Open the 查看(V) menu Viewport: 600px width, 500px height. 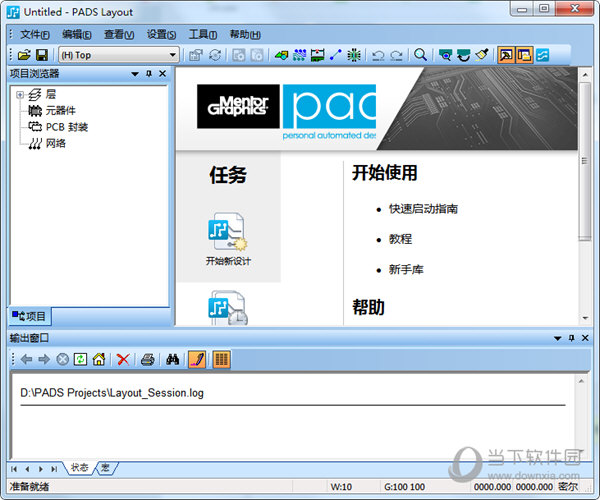[119, 34]
